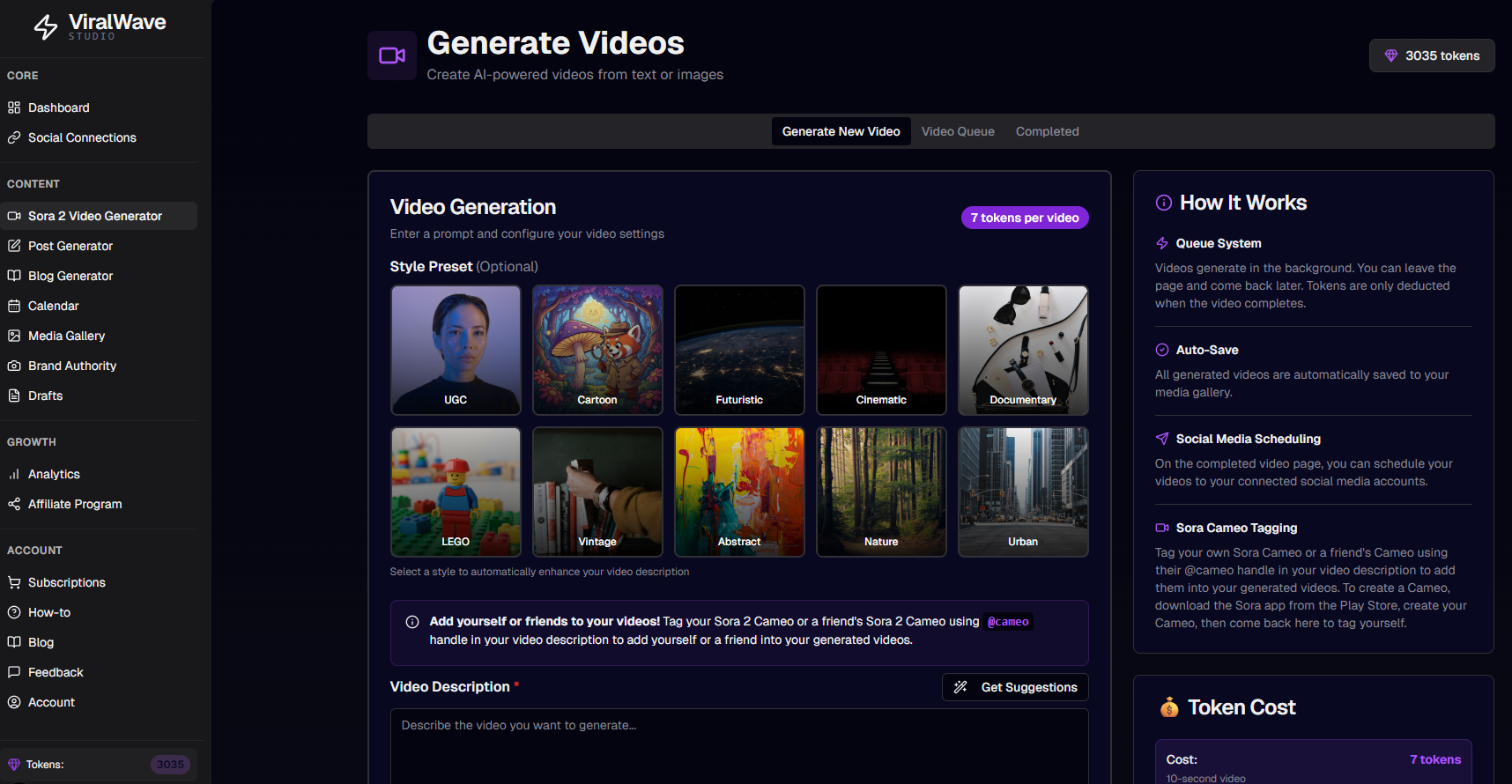Click the Video Generation heading
The height and width of the screenshot is (784, 1512).
pos(473,207)
